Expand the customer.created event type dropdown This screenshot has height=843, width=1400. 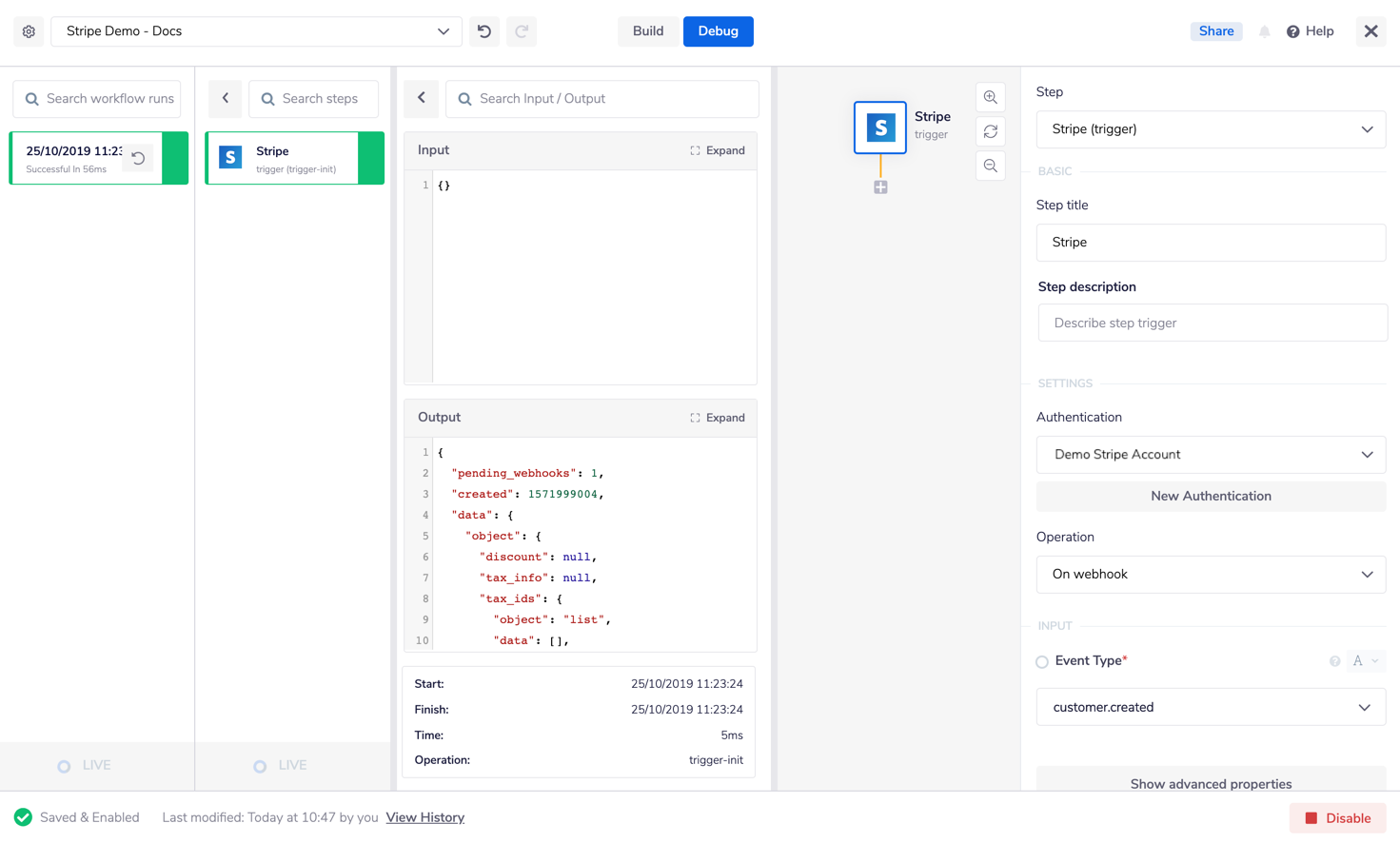tap(1210, 708)
